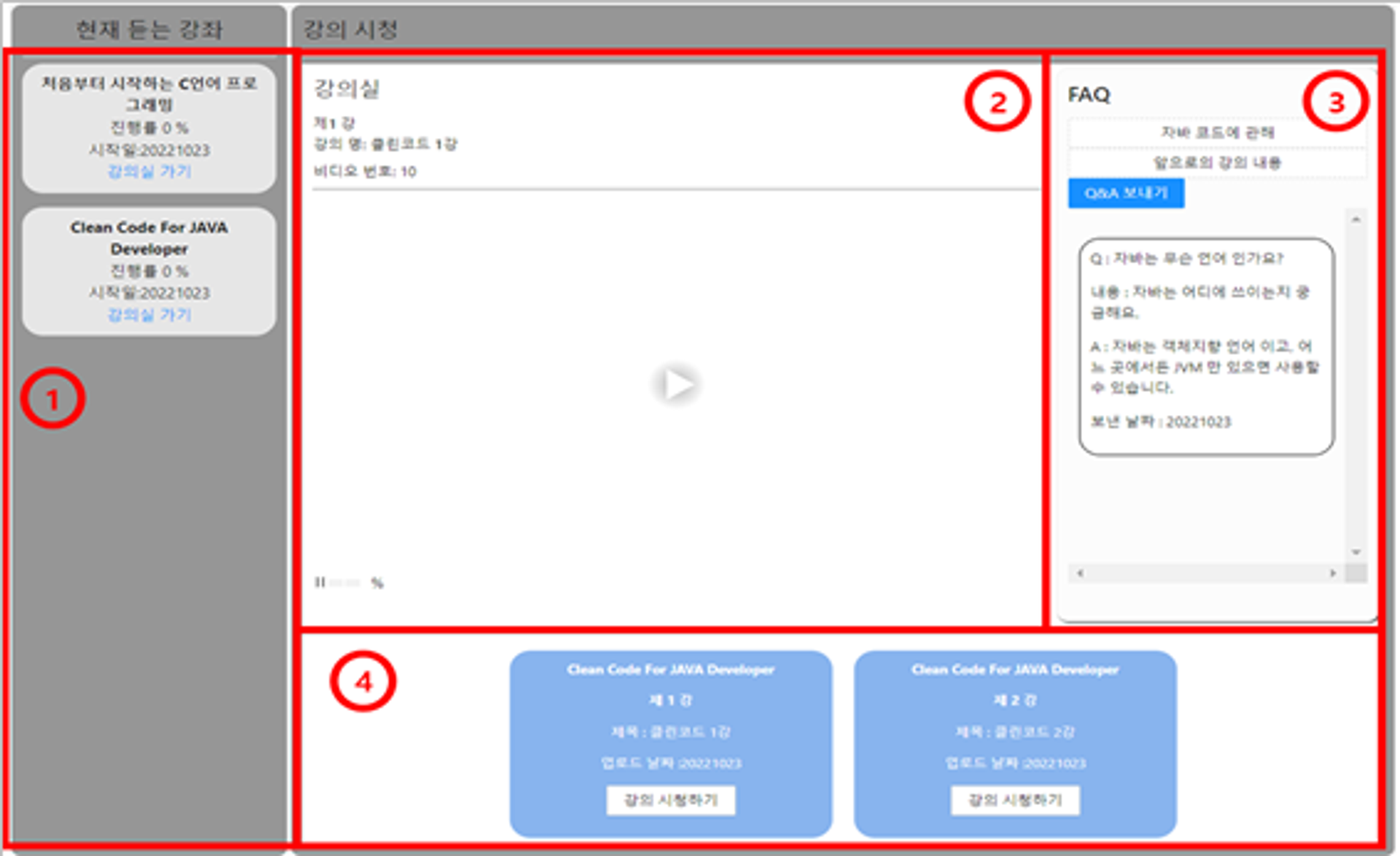The image size is (1400, 856).
Task: Expand the '앞으로의 강의 내용' FAQ item
Action: pos(1216,163)
